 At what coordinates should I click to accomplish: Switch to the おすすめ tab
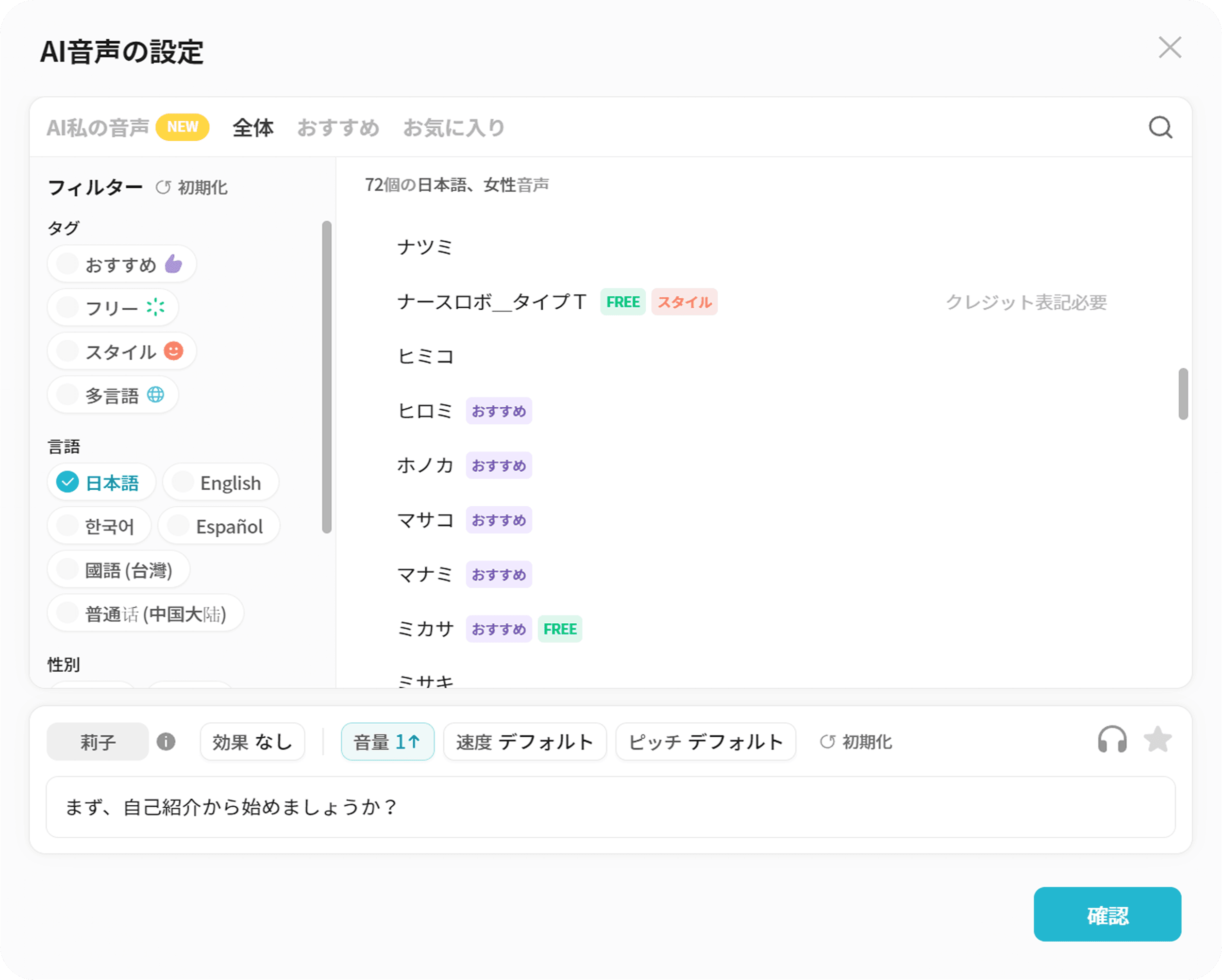(x=338, y=128)
